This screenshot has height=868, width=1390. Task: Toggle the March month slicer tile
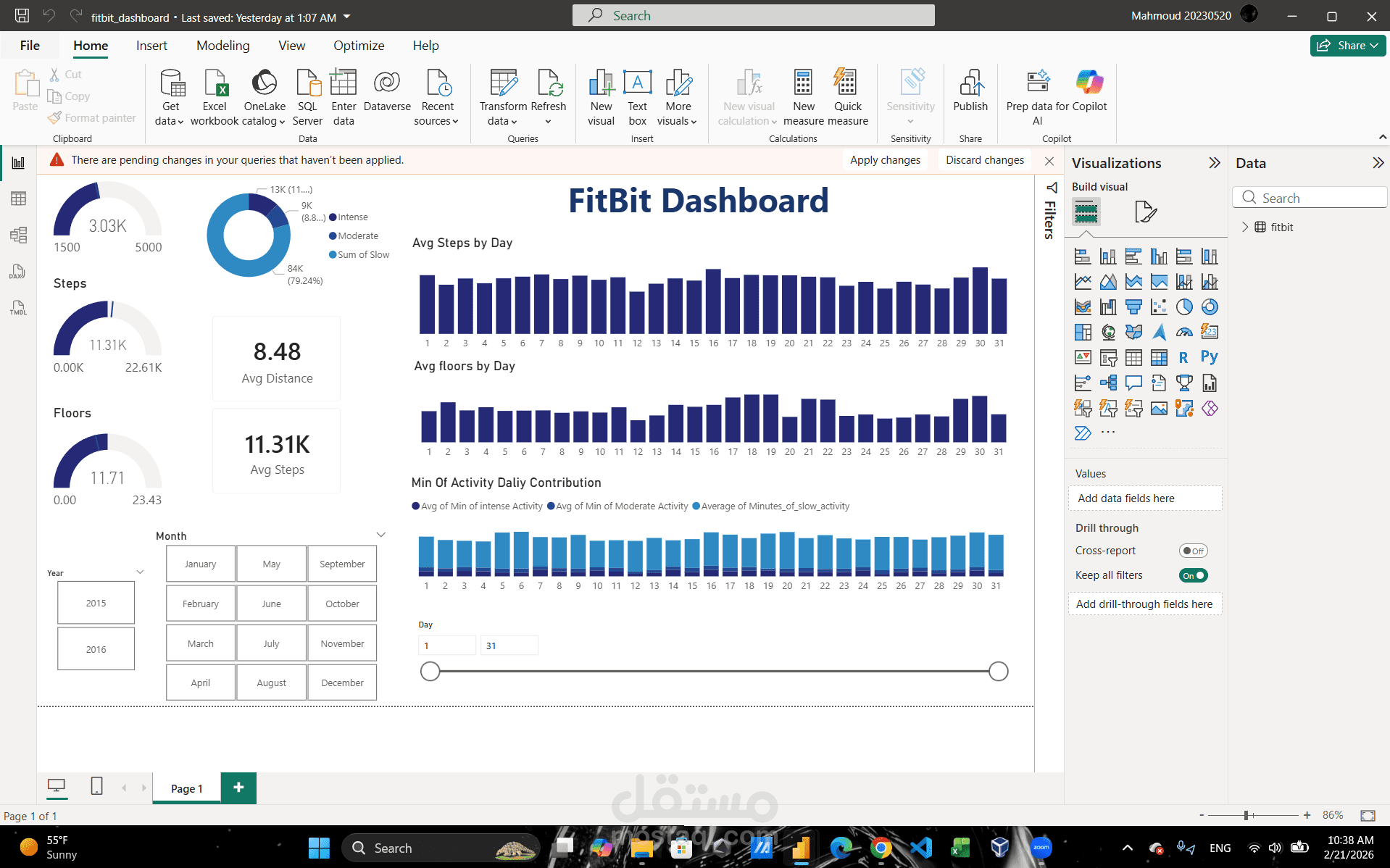(201, 643)
